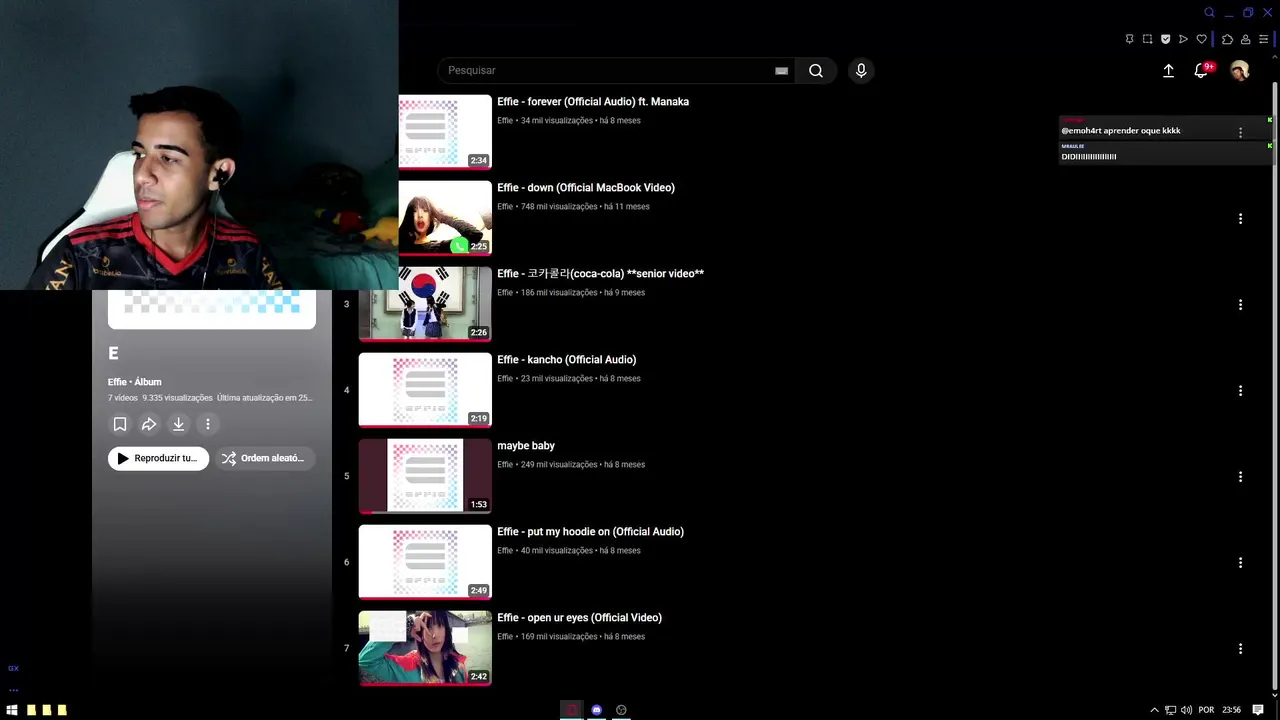Open browser easy setup sliders icon
Screen dimensions: 1280x720
click(x=1263, y=39)
